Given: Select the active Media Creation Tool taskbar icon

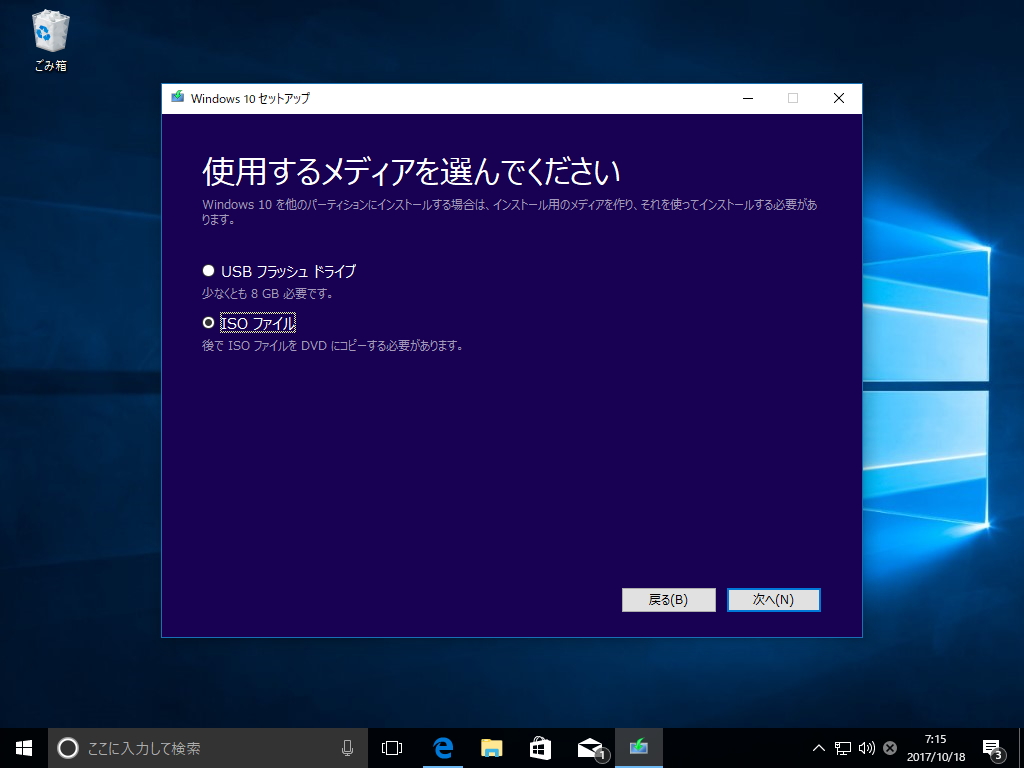Looking at the screenshot, I should (638, 747).
